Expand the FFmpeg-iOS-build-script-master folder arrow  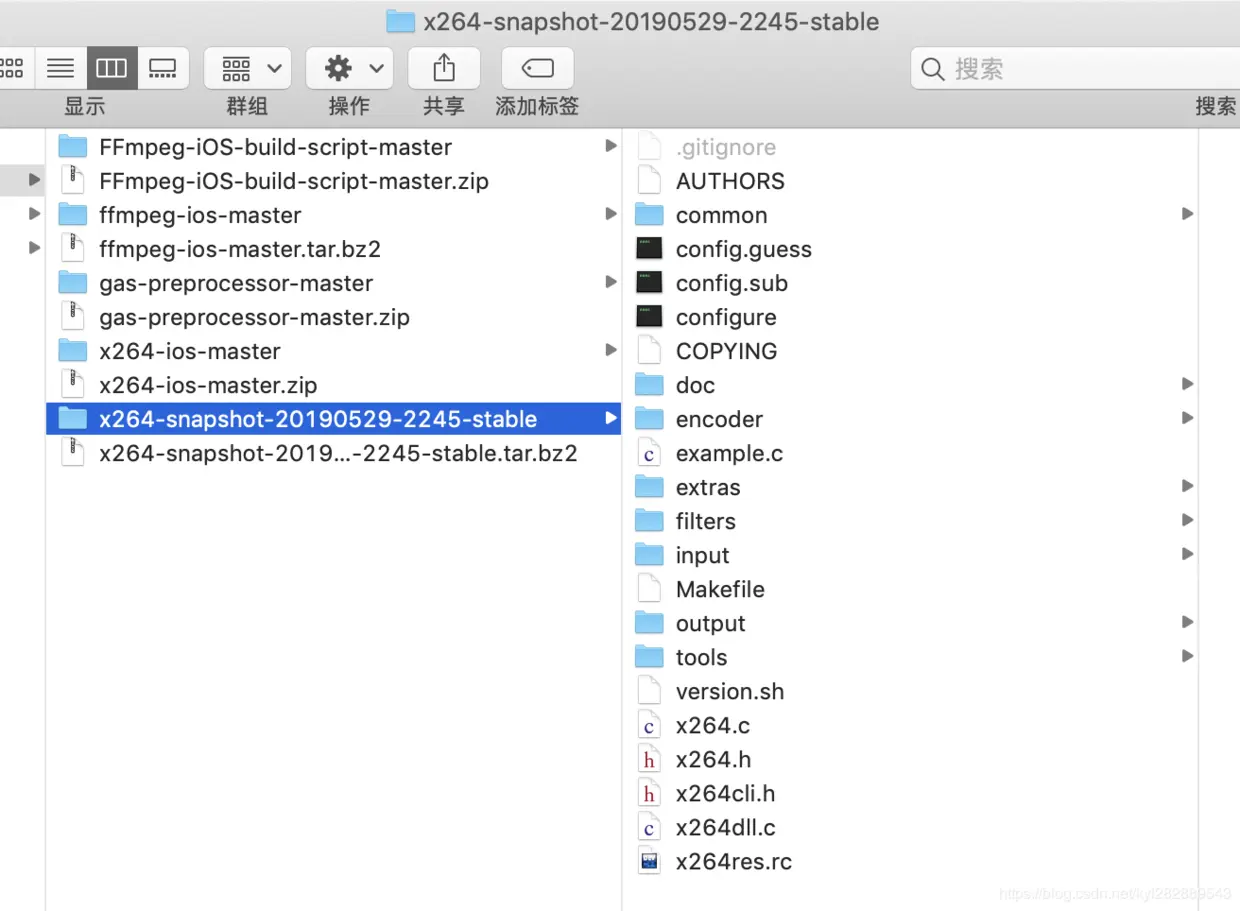tap(610, 146)
